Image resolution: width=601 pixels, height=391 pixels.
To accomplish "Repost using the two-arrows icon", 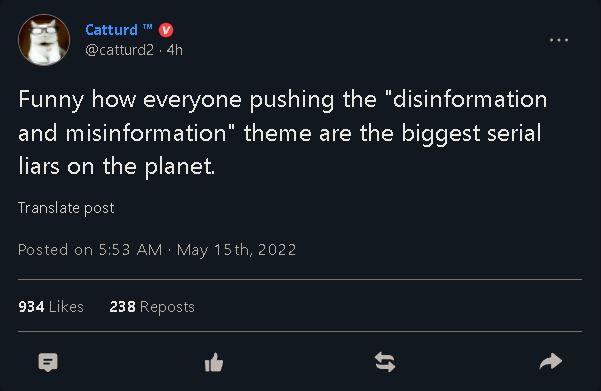I will pyautogui.click(x=385, y=362).
